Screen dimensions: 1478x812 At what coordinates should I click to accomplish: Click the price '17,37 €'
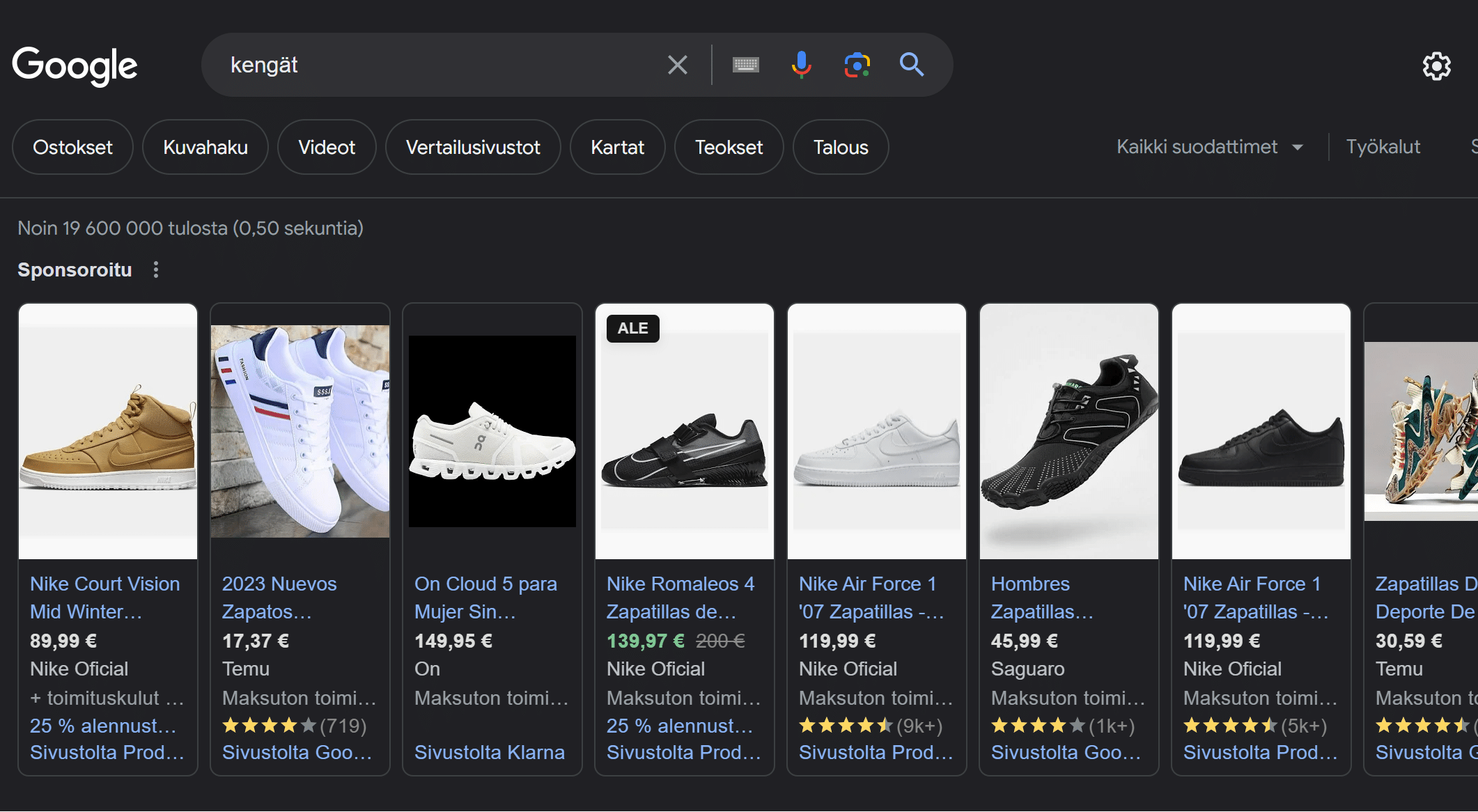256,641
